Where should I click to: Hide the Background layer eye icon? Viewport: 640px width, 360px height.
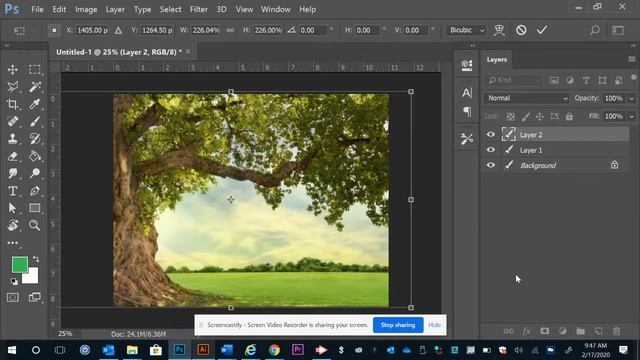(x=491, y=165)
